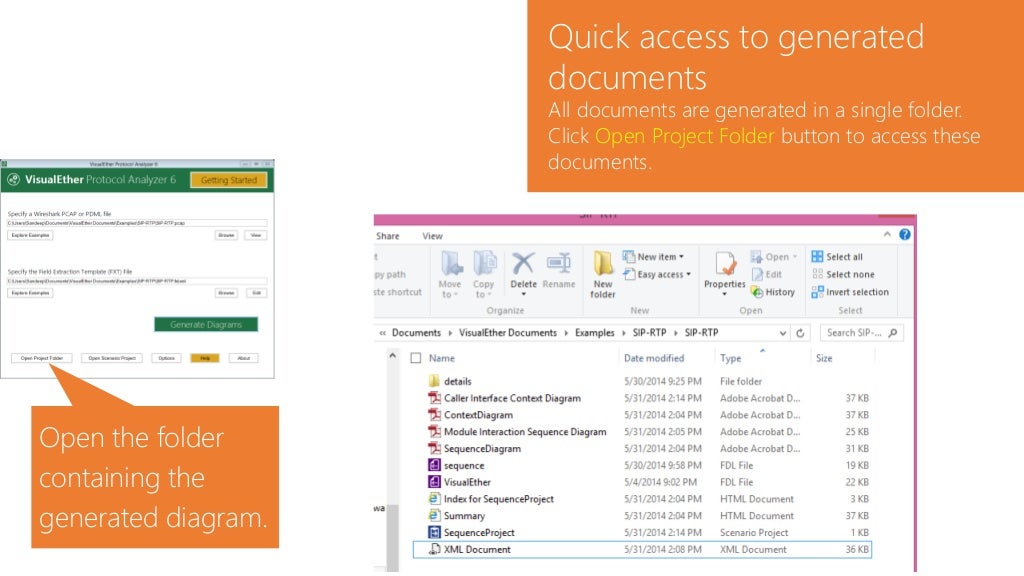Open the address bar history dropdown
This screenshot has height=576, width=1024.
pos(782,333)
